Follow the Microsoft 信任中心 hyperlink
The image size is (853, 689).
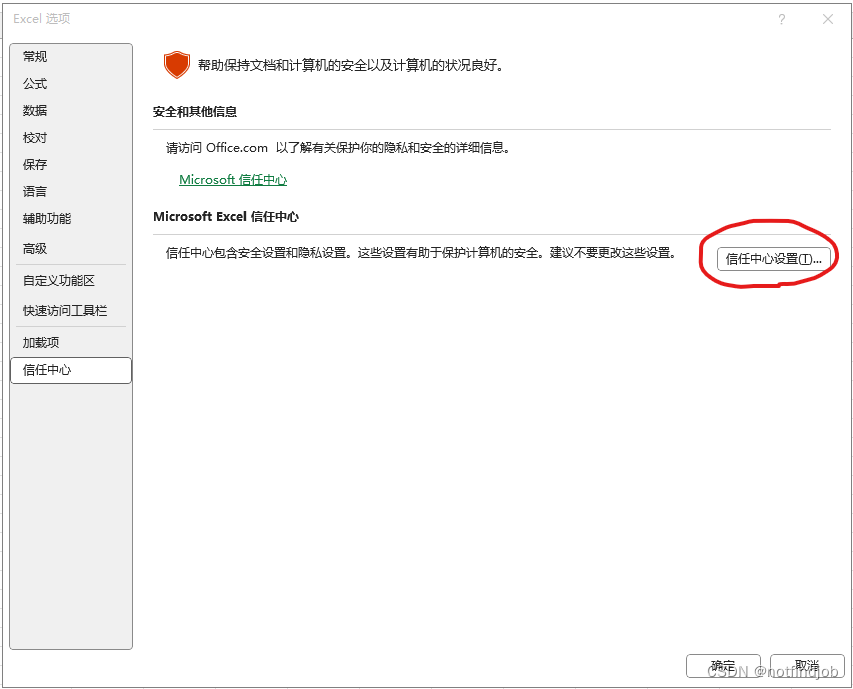pyautogui.click(x=233, y=179)
